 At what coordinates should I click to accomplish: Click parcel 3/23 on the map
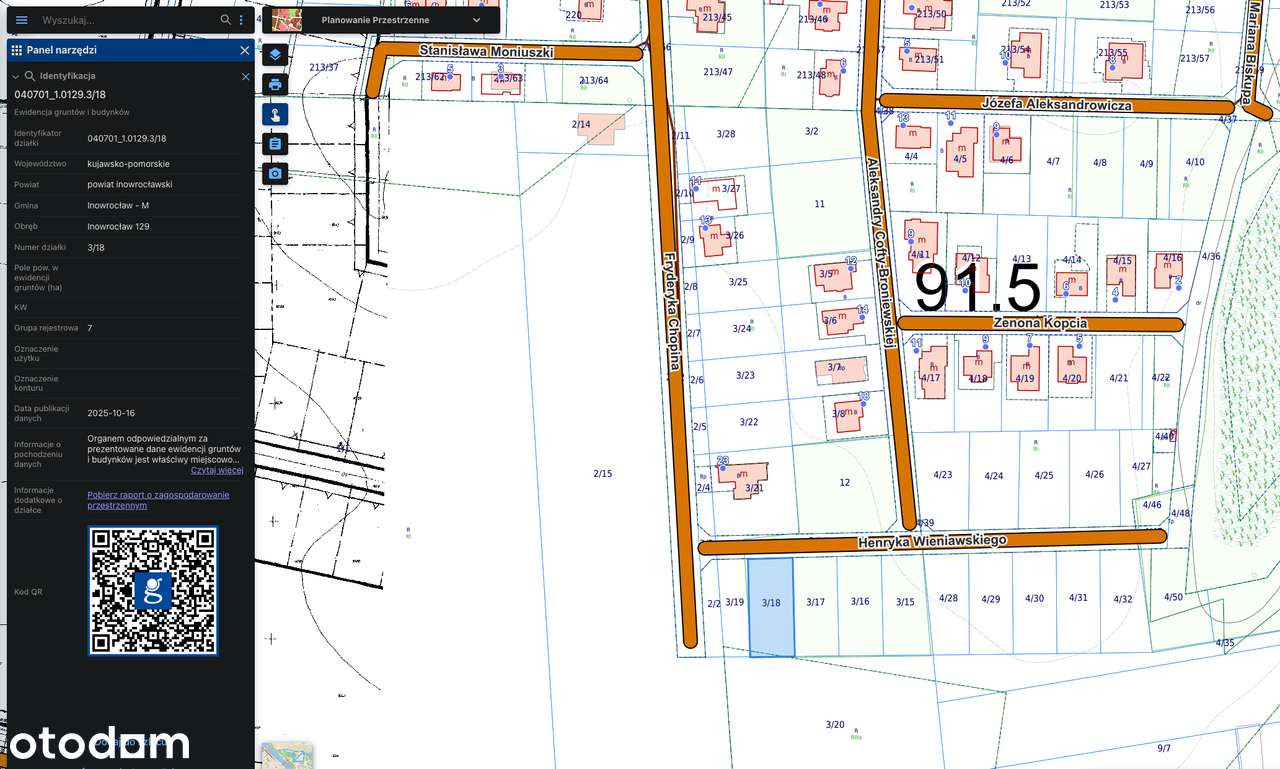pos(745,375)
